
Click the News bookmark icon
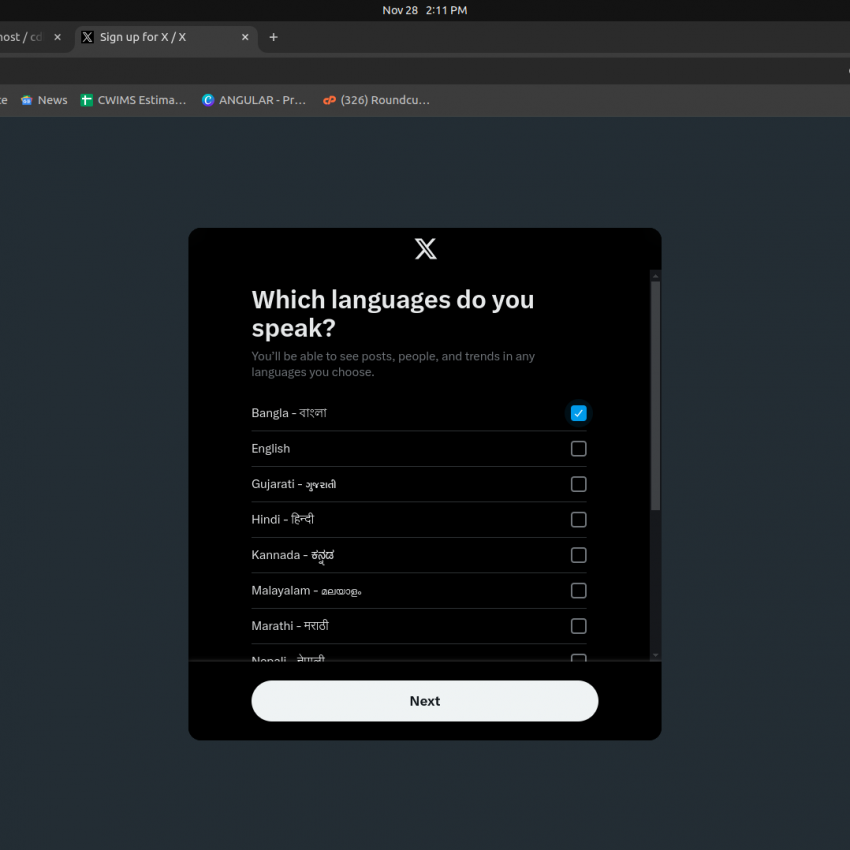pyautogui.click(x=27, y=100)
